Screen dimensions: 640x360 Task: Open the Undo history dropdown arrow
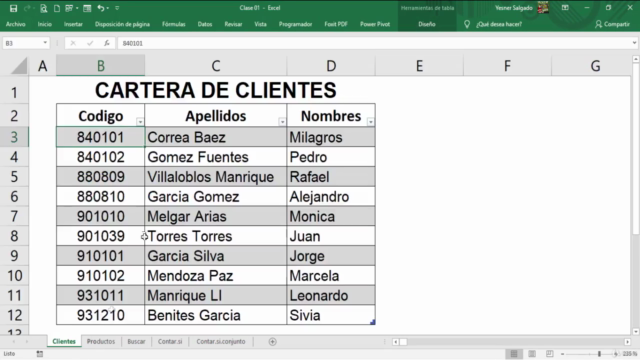click(107, 8)
